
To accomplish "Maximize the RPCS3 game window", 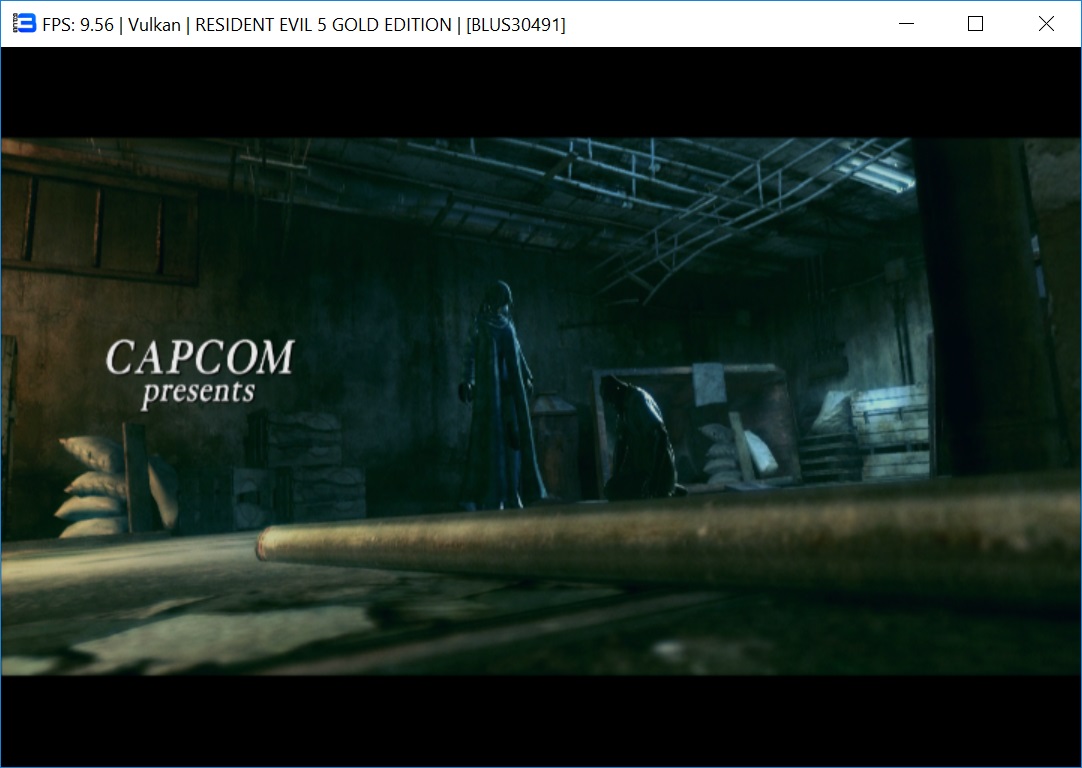I will tap(975, 23).
